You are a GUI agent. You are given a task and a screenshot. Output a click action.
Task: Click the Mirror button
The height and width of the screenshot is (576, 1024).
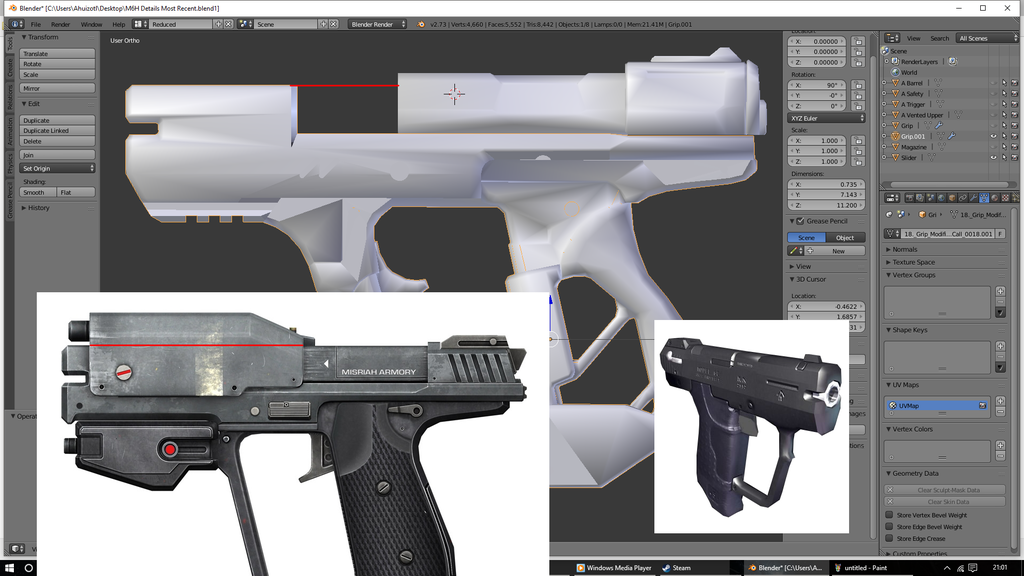point(57,88)
